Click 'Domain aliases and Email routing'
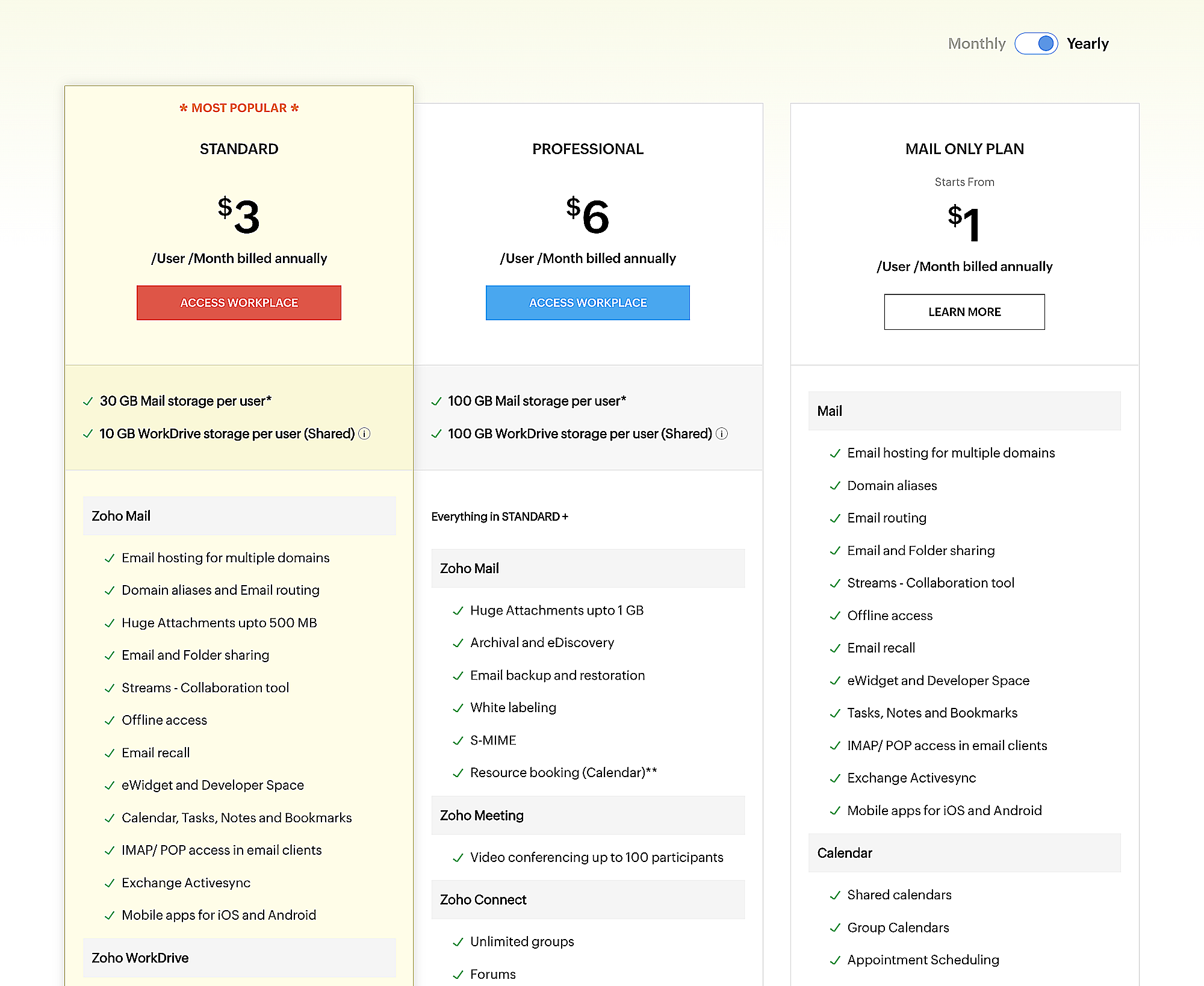Image resolution: width=1204 pixels, height=986 pixels. (220, 590)
